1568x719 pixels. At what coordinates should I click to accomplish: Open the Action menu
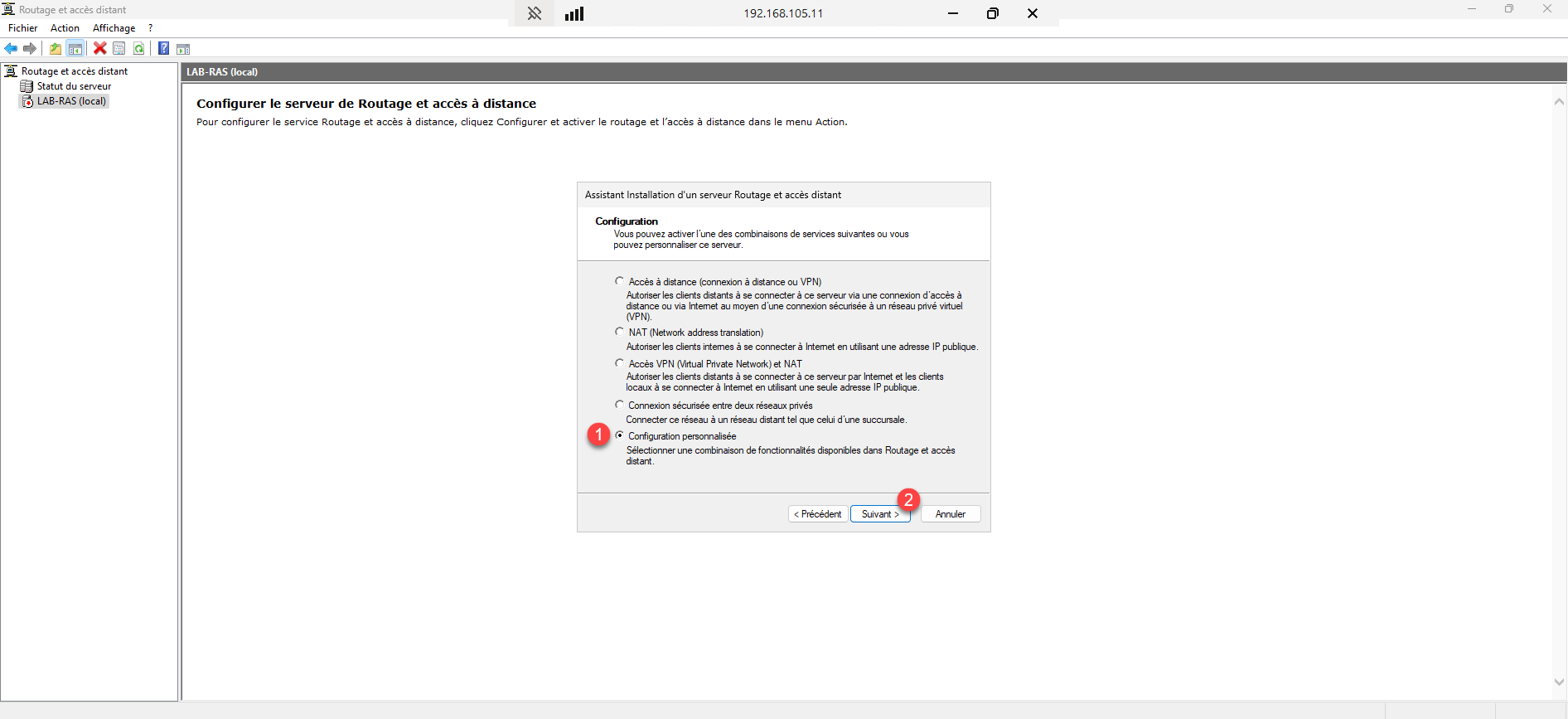[x=65, y=28]
